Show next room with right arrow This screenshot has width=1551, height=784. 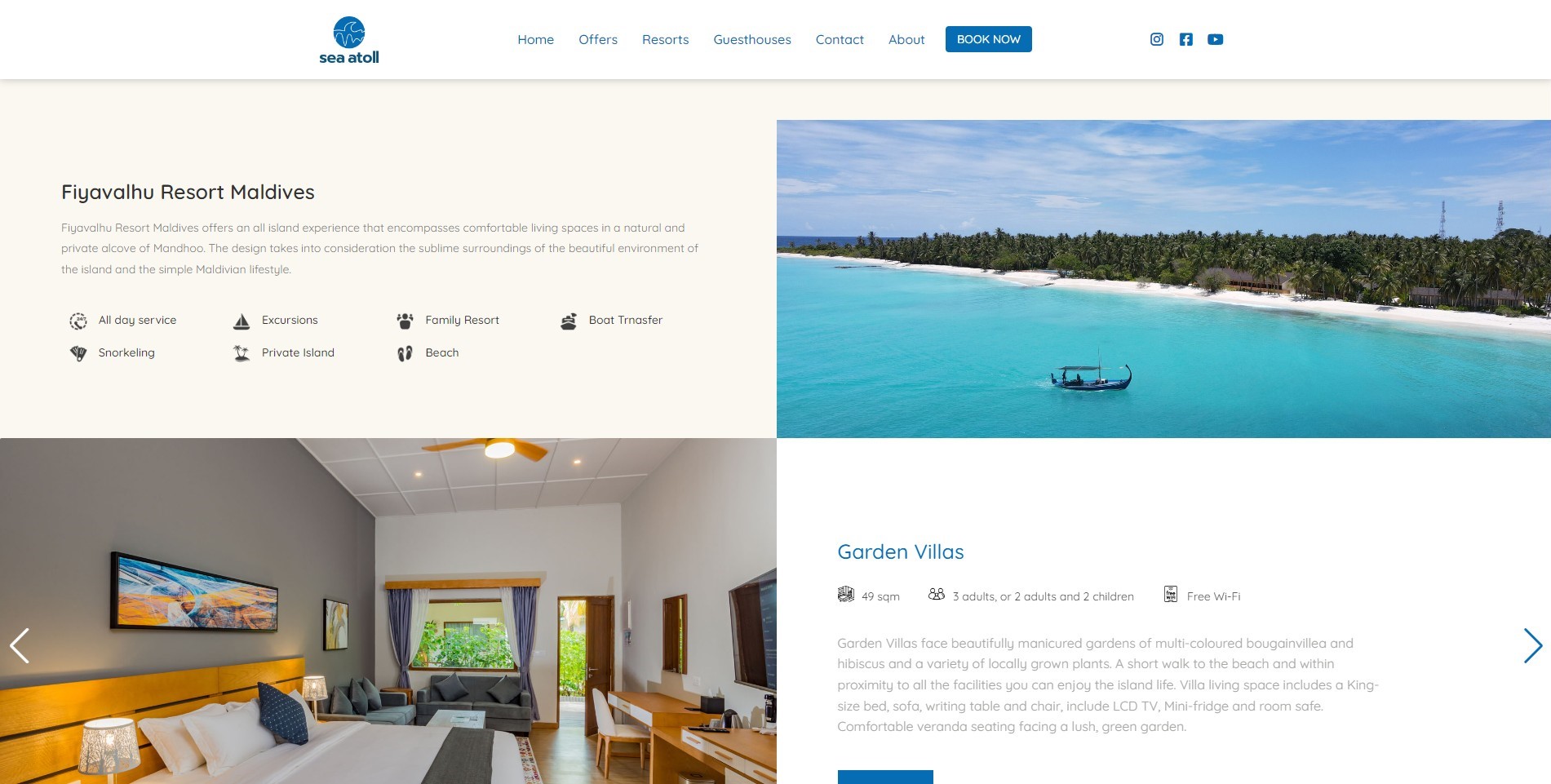1533,645
